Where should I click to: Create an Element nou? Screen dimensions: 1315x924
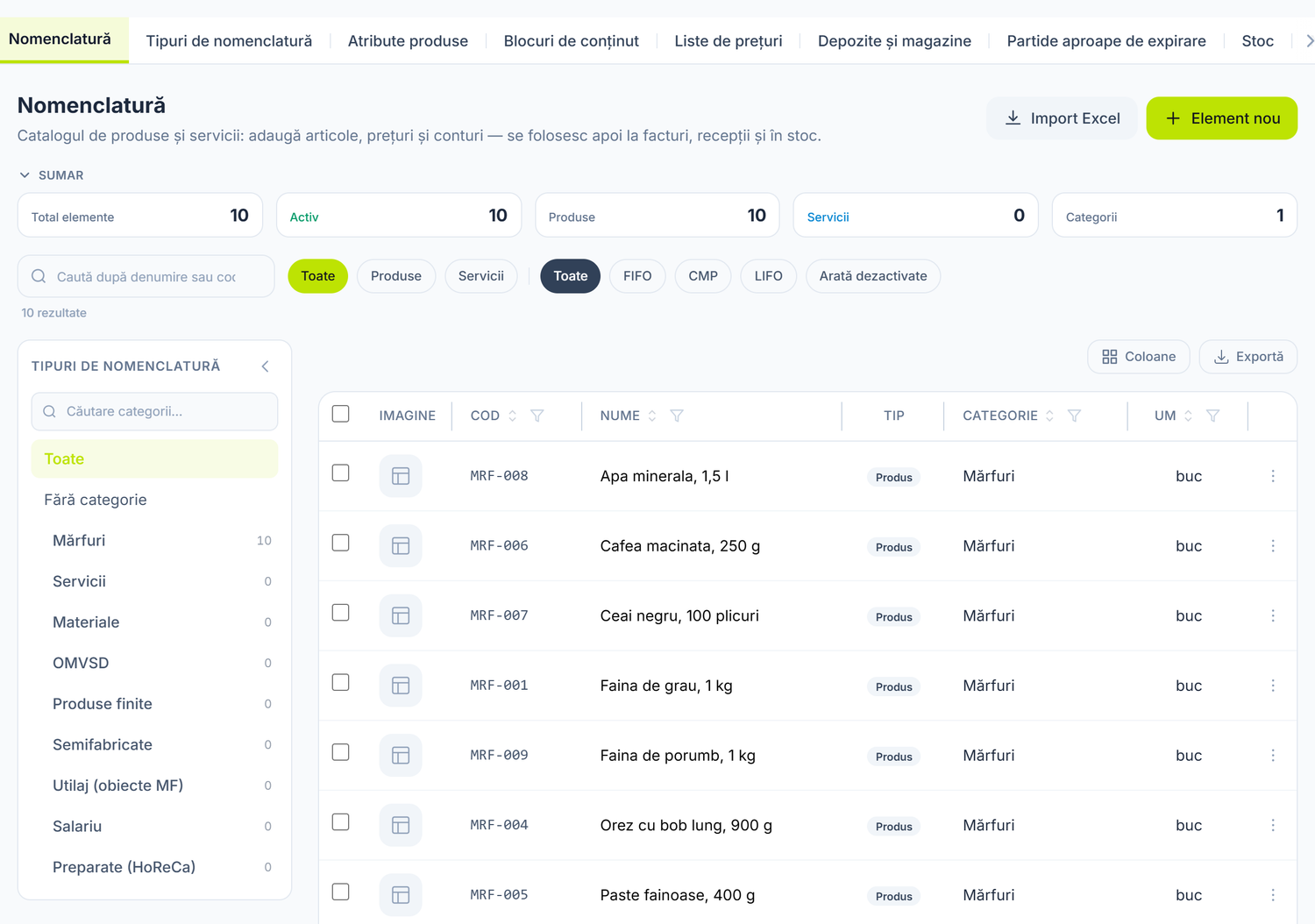[1222, 118]
